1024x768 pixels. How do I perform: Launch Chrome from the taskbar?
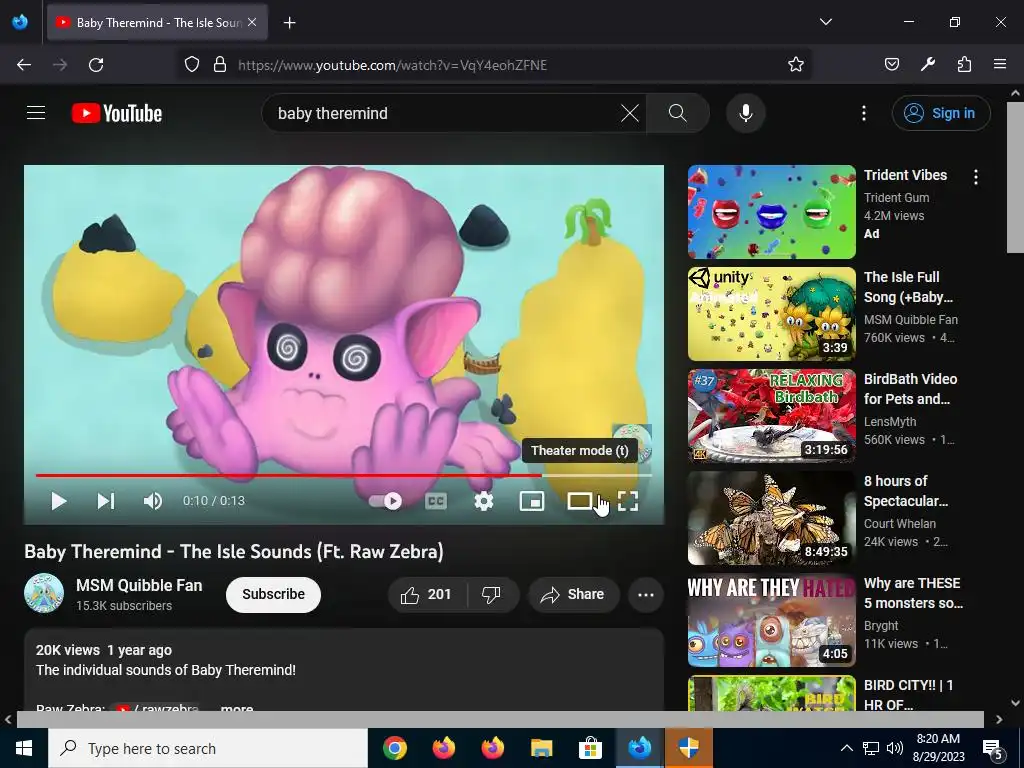[394, 748]
